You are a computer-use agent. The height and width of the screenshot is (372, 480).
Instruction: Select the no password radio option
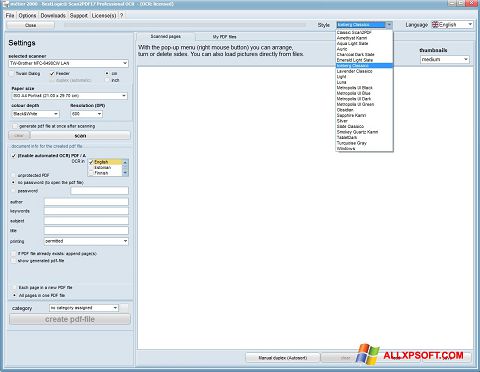tap(14, 183)
